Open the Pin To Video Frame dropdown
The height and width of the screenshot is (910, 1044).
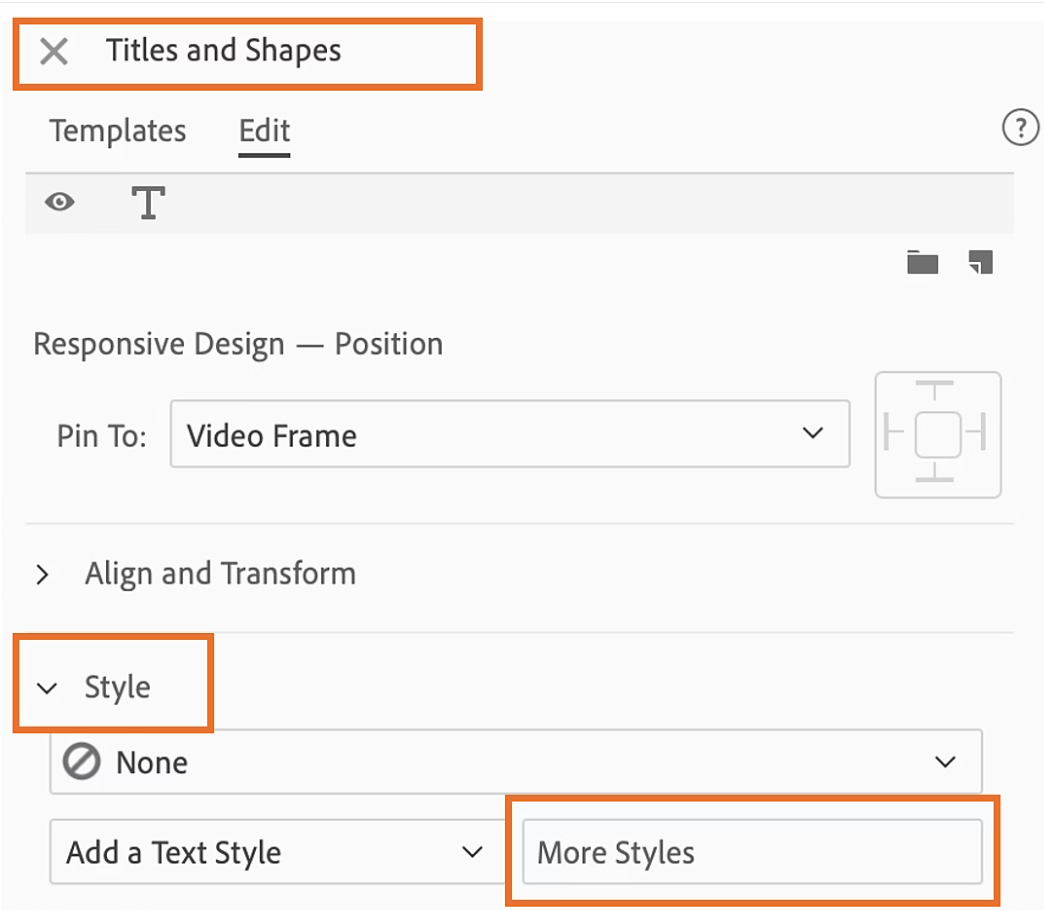[x=509, y=434]
